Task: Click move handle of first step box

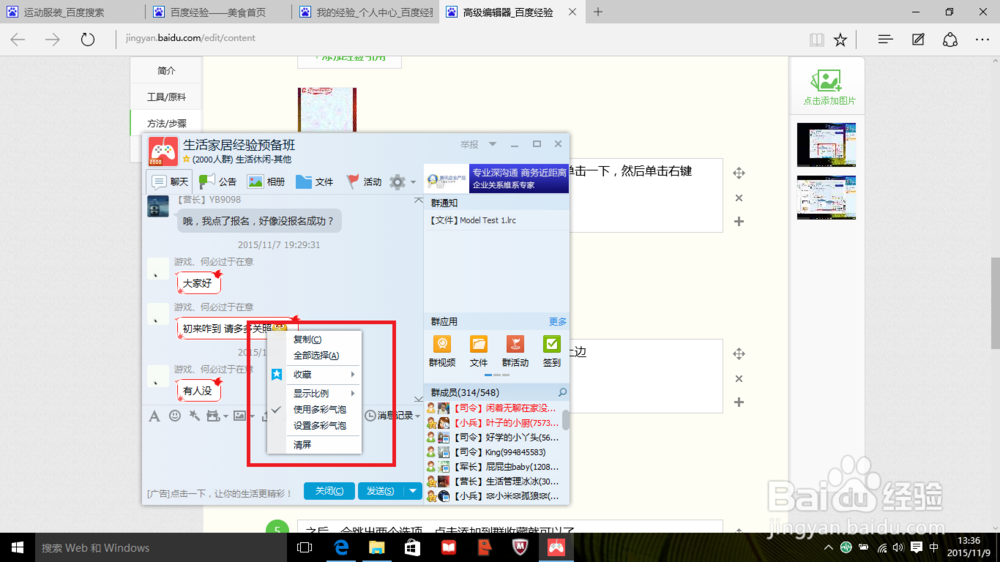Action: (739, 173)
